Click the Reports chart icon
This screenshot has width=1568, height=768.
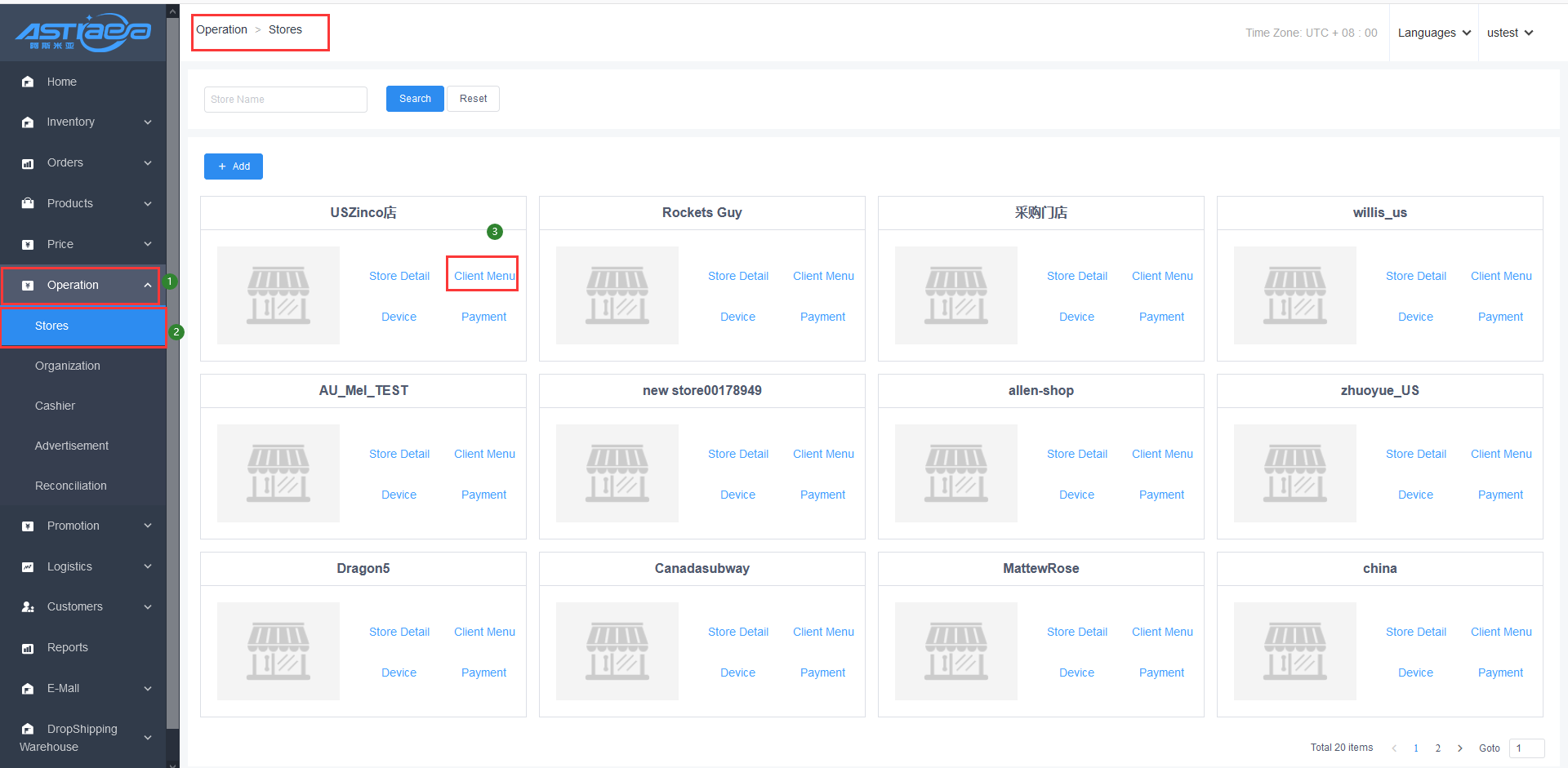28,648
